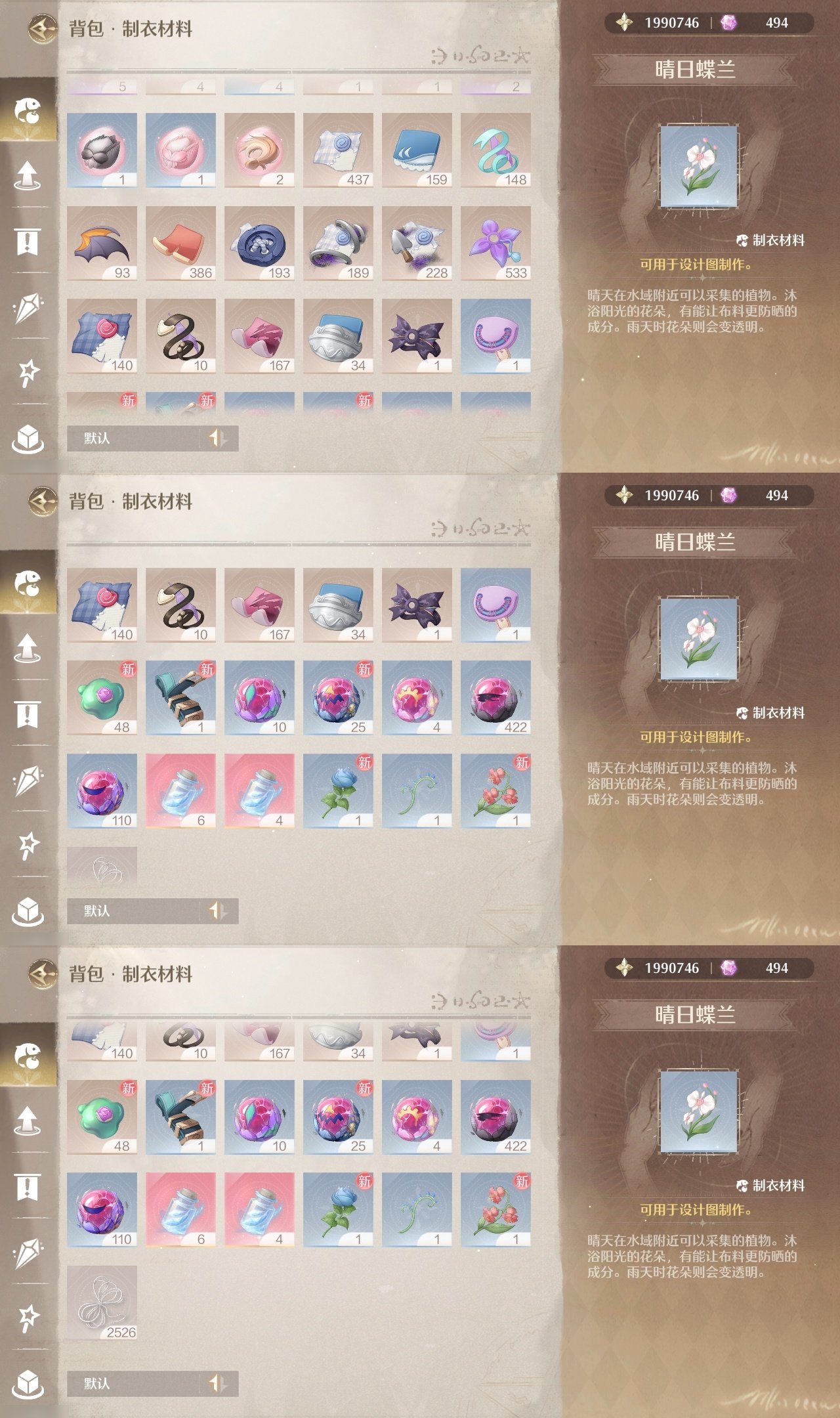Toggle sort order arrow in bottom screenshot
This screenshot has height=1418, width=840.
(x=219, y=1383)
